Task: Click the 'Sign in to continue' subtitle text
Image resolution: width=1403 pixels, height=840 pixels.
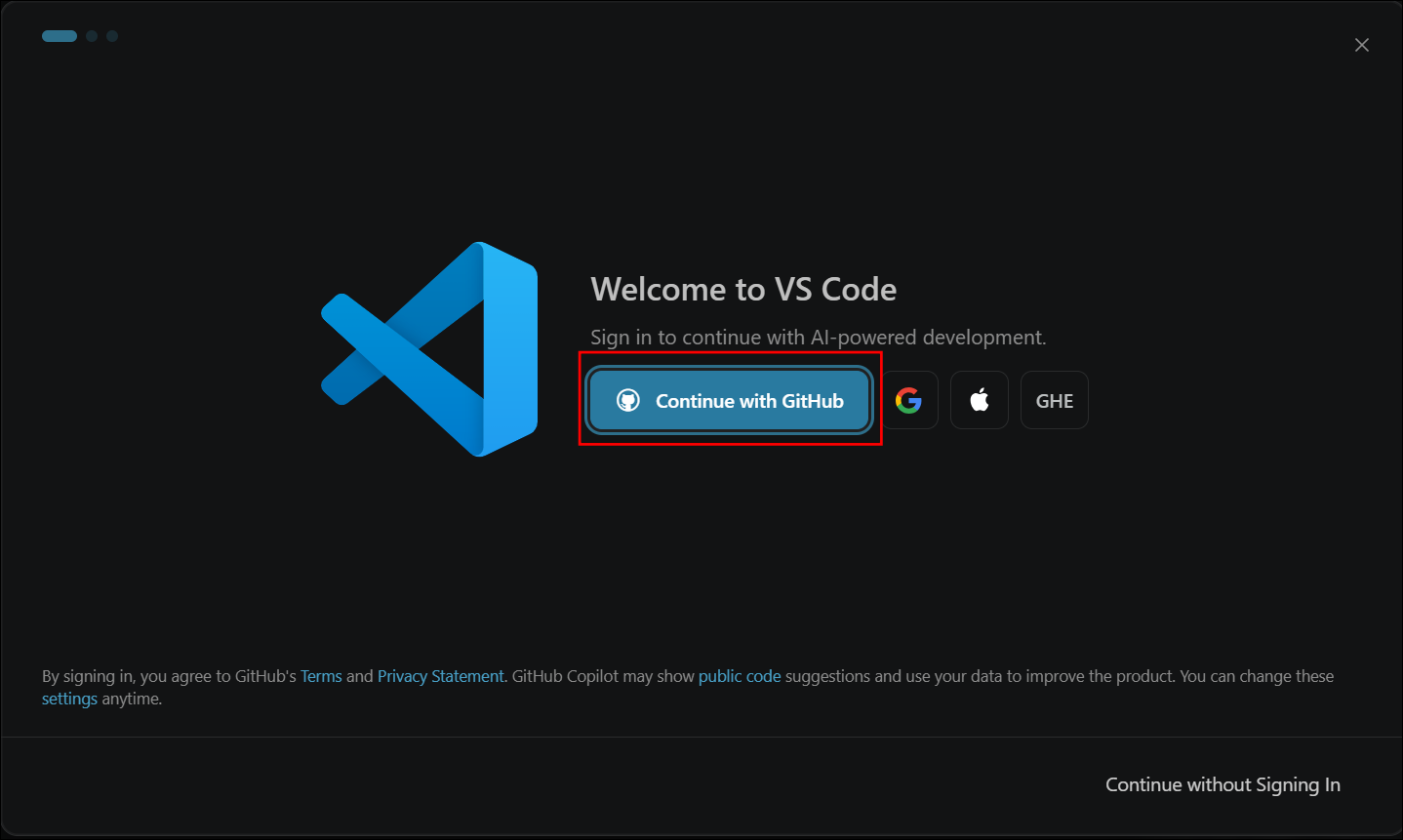Action: [x=818, y=338]
